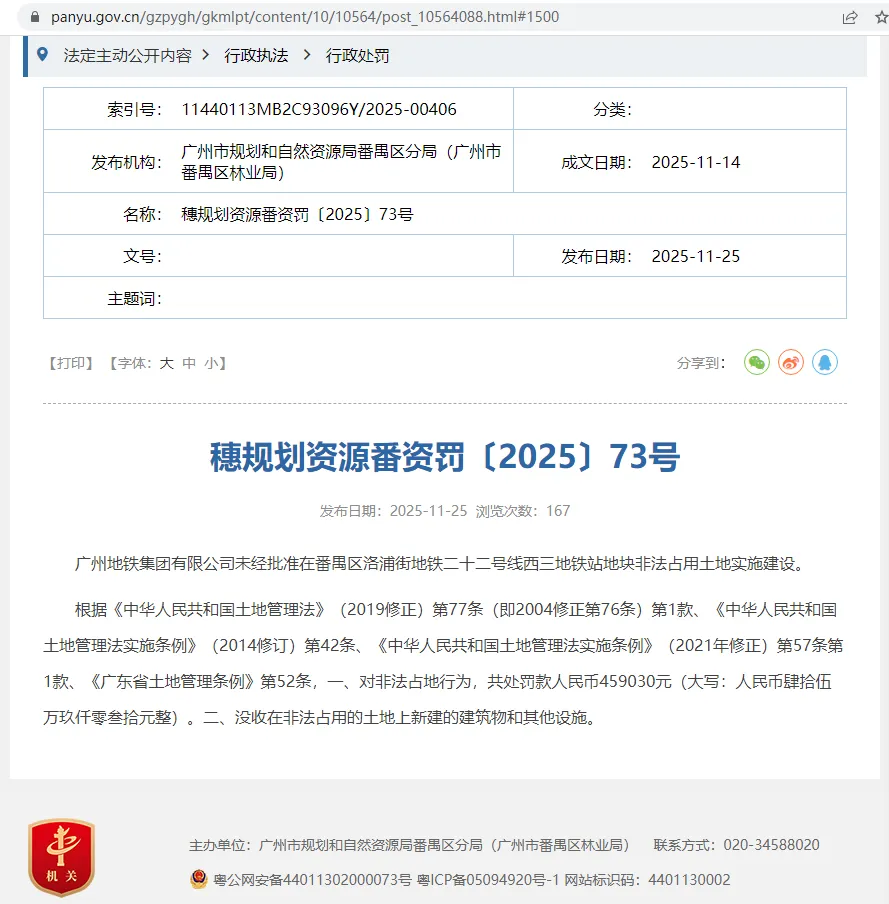Screen dimensions: 889x904
Task: Click the 发布机构 value 广州市规划和自然资源局番禺区分局
Action: point(341,162)
